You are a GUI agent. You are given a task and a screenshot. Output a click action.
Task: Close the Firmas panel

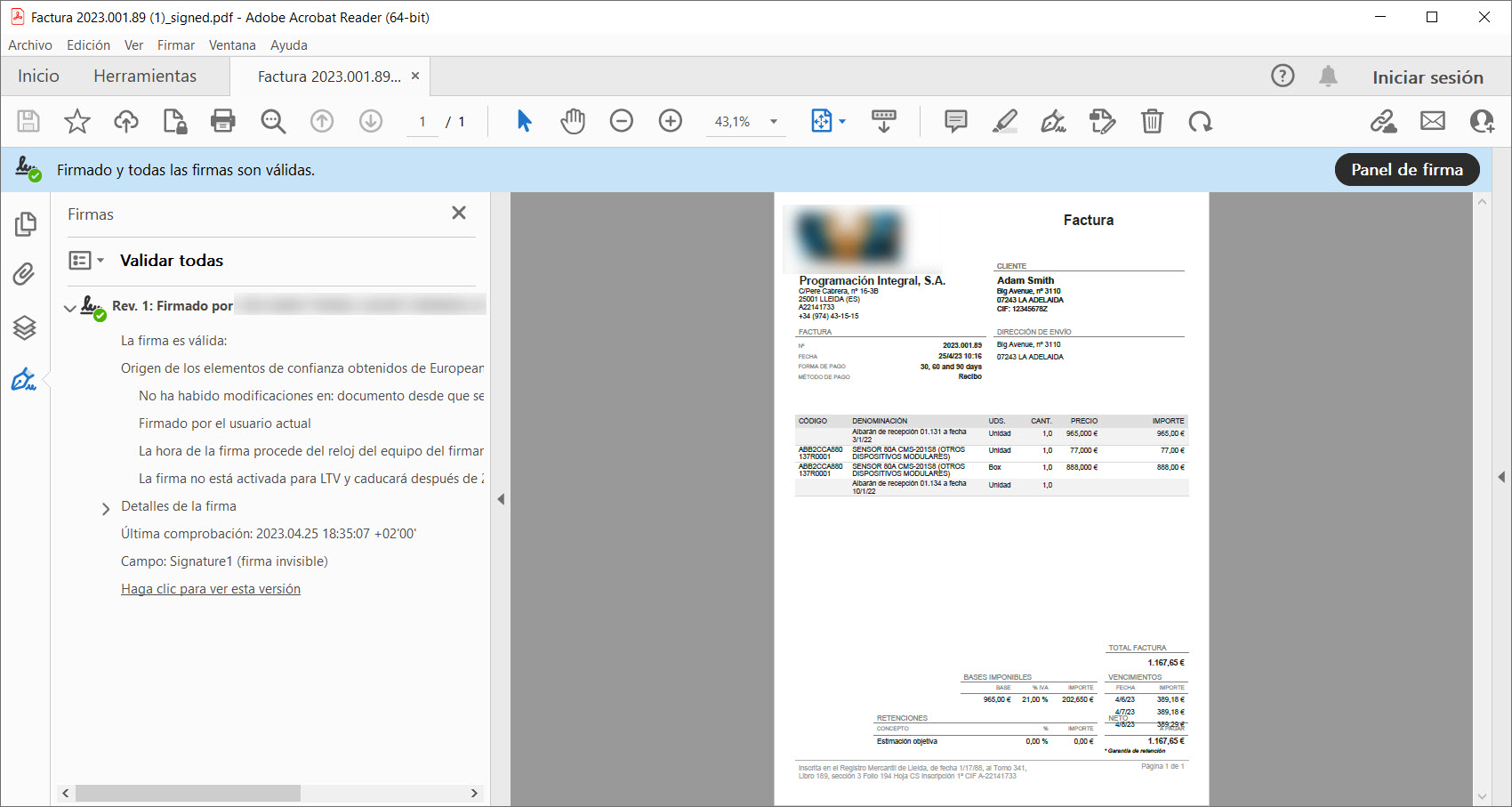click(459, 213)
